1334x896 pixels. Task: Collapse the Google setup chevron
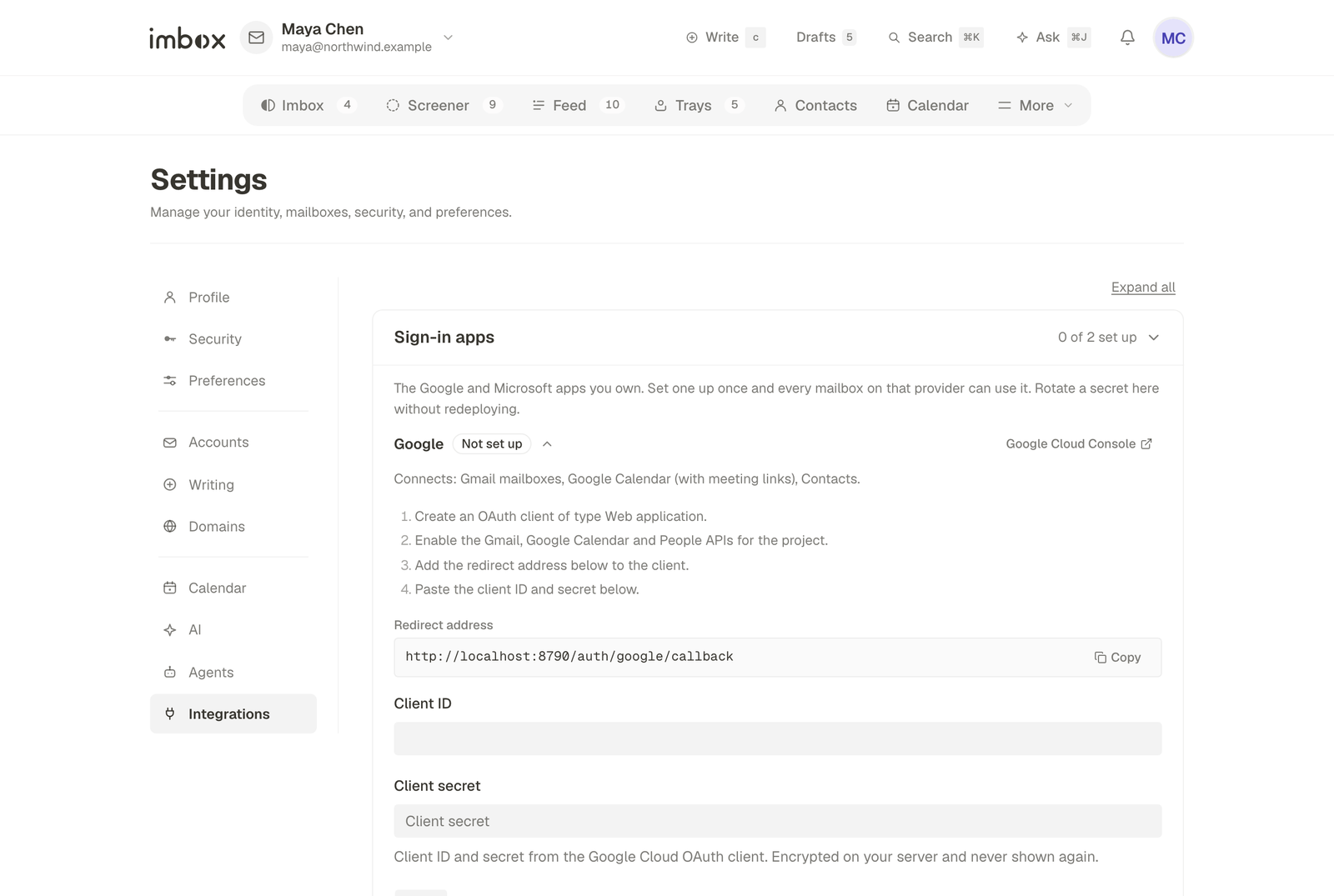coord(547,444)
